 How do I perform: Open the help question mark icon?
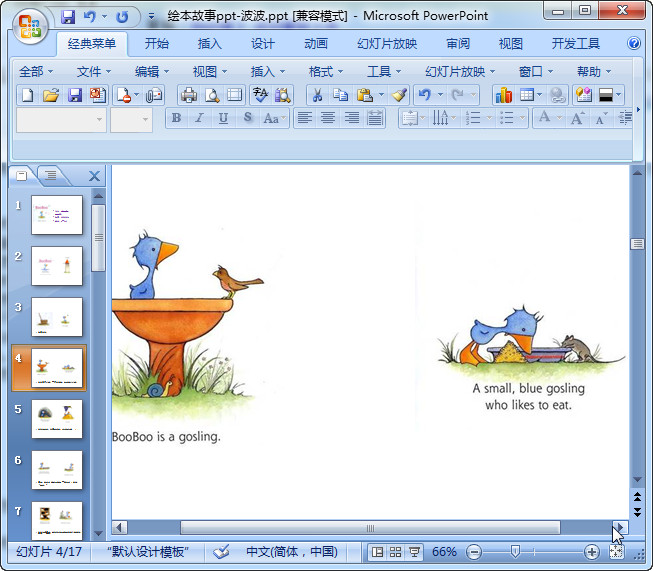click(634, 43)
